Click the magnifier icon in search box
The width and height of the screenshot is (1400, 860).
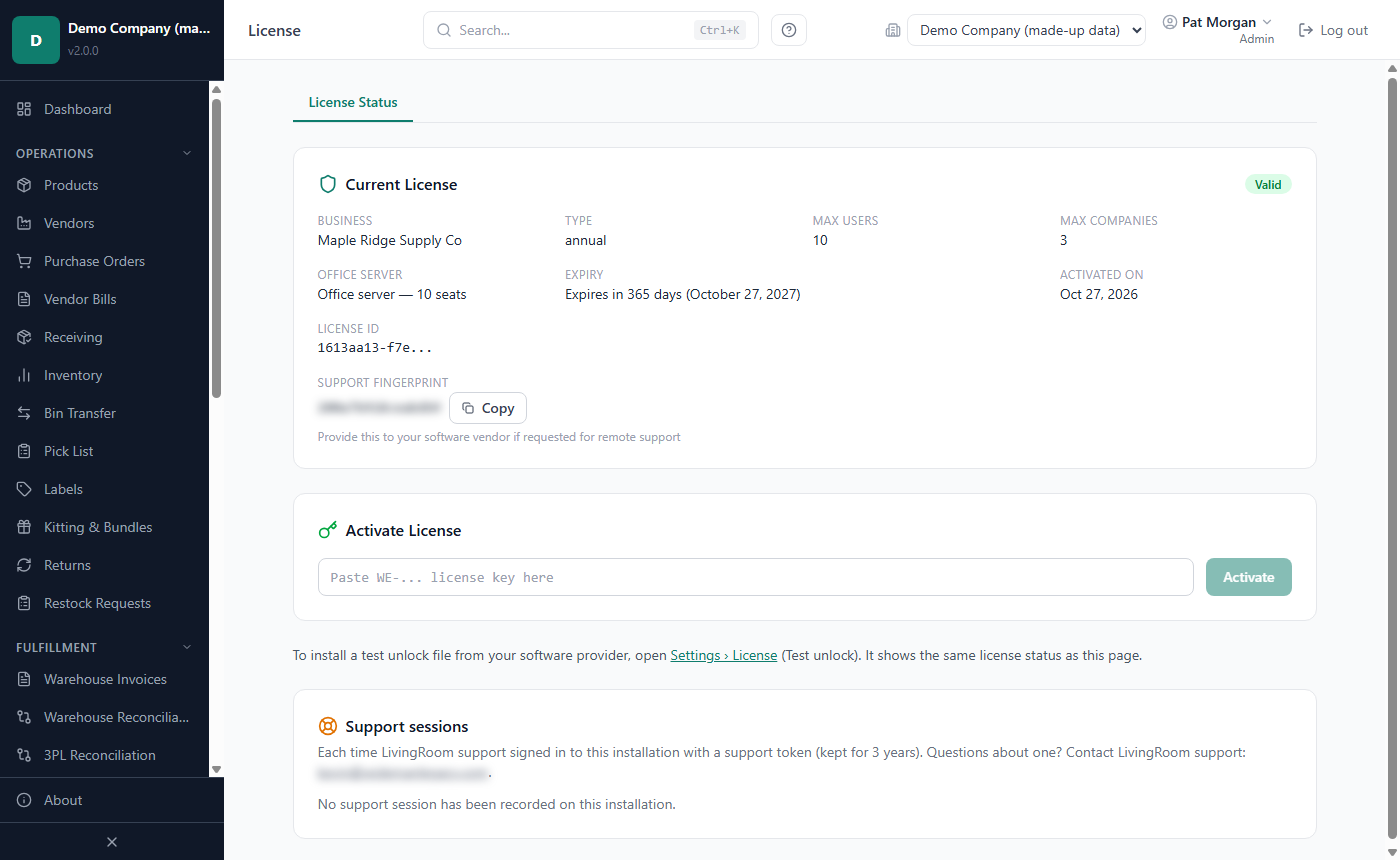(x=444, y=30)
